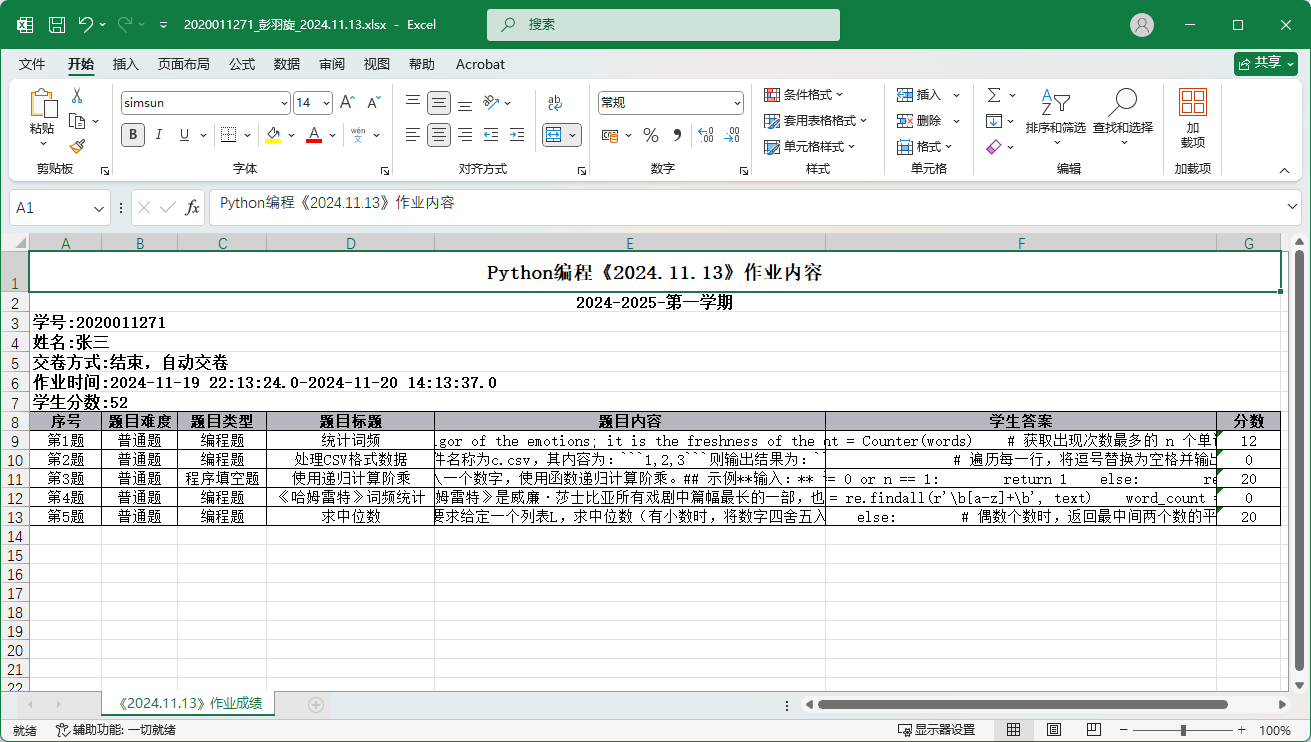Click the accessibility 辅助功能 status item
This screenshot has height=742, width=1311.
116,730
